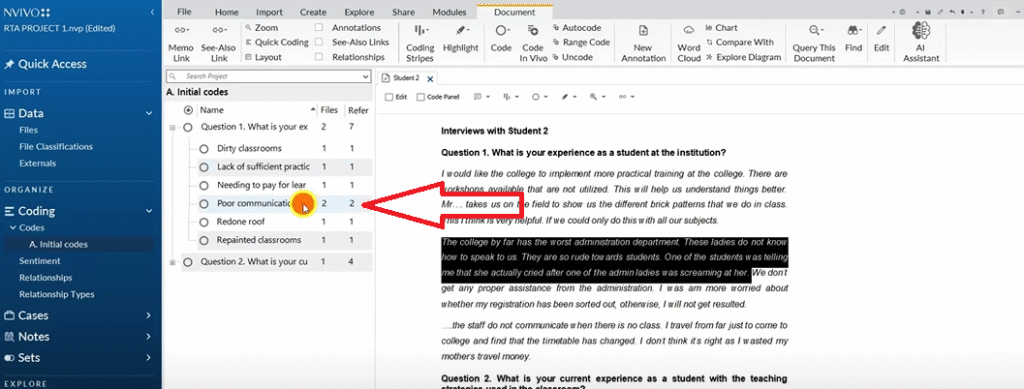Switch to the Create ribbon tab
The height and width of the screenshot is (389, 1024).
pos(313,12)
